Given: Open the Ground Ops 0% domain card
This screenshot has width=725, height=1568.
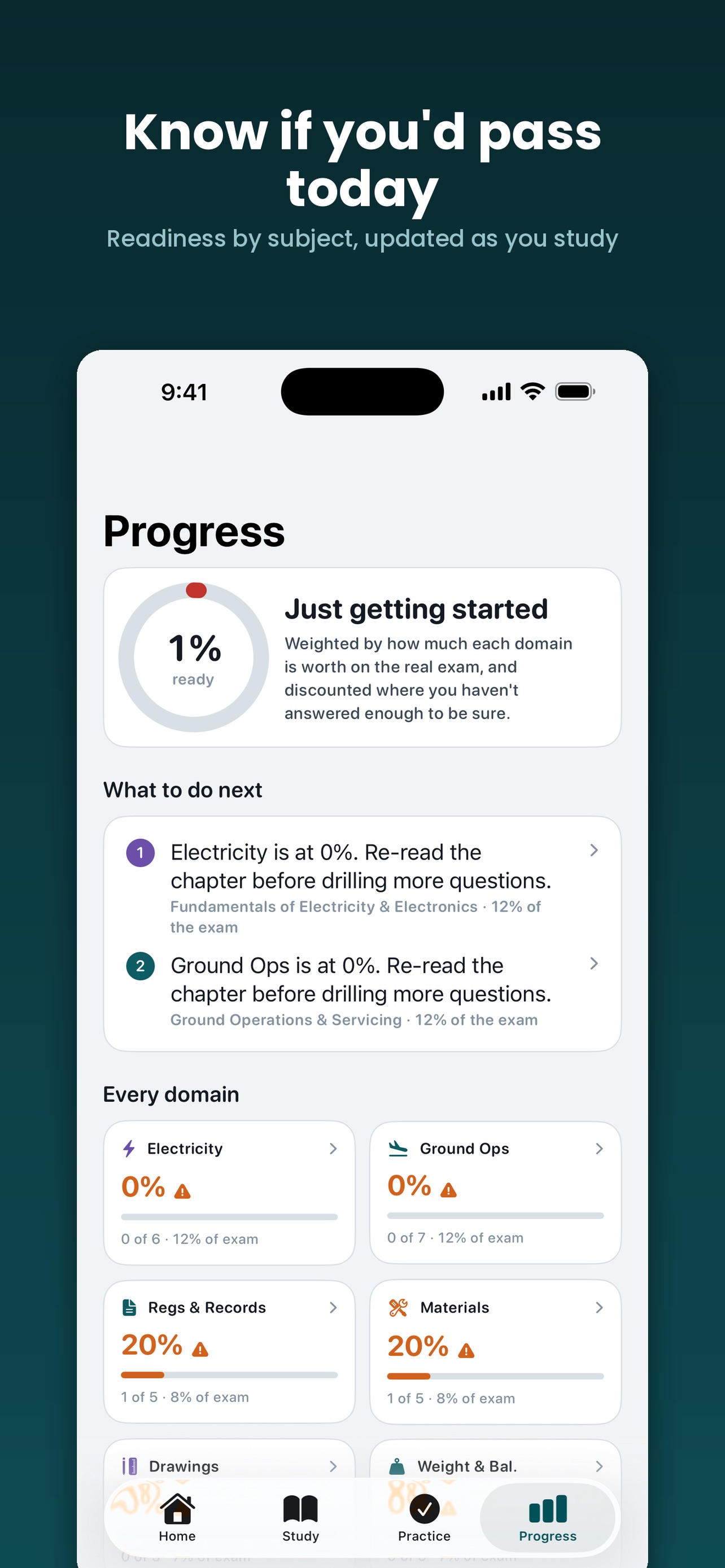Looking at the screenshot, I should point(496,1193).
